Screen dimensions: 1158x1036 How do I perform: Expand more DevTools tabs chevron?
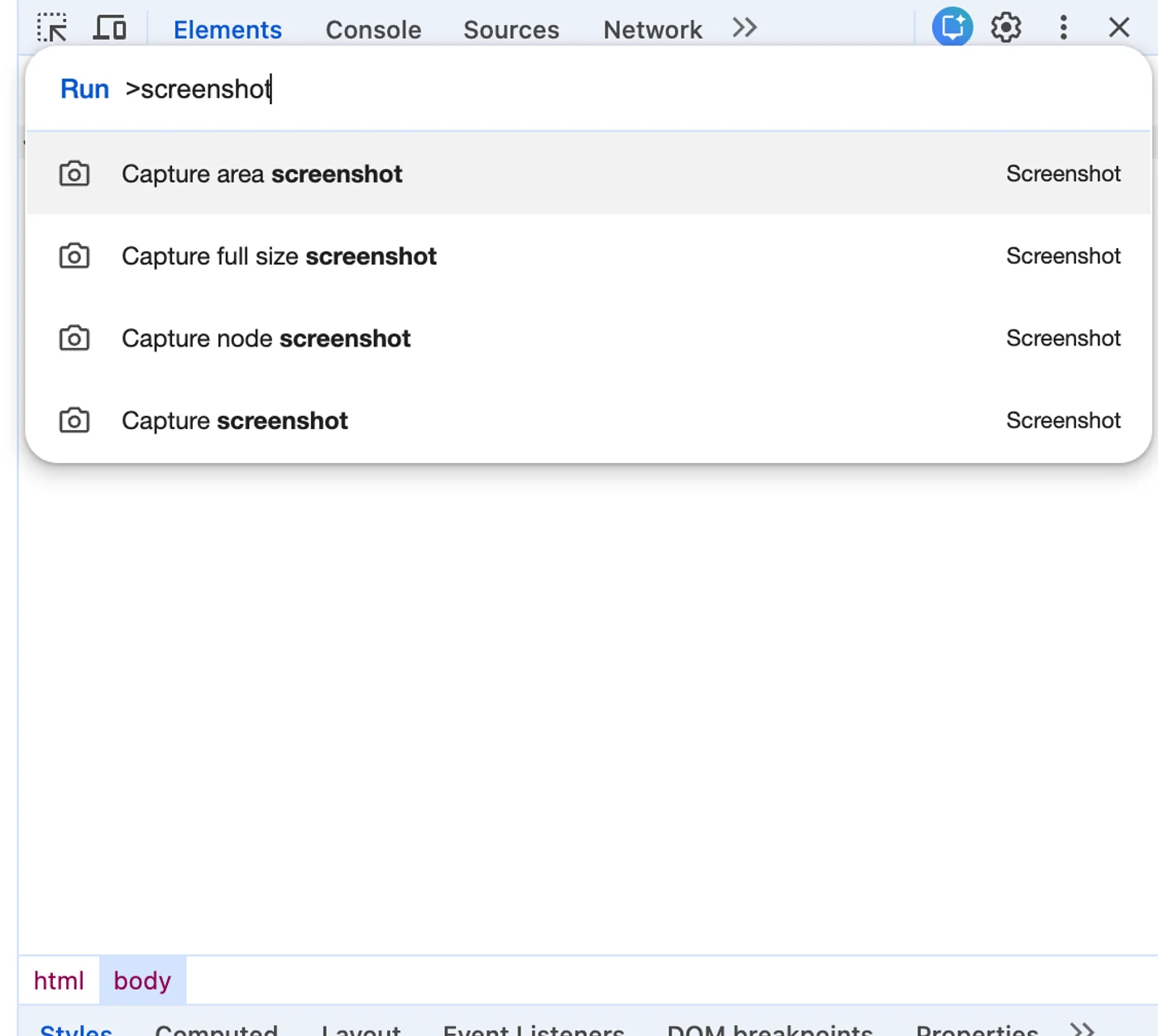coord(744,28)
